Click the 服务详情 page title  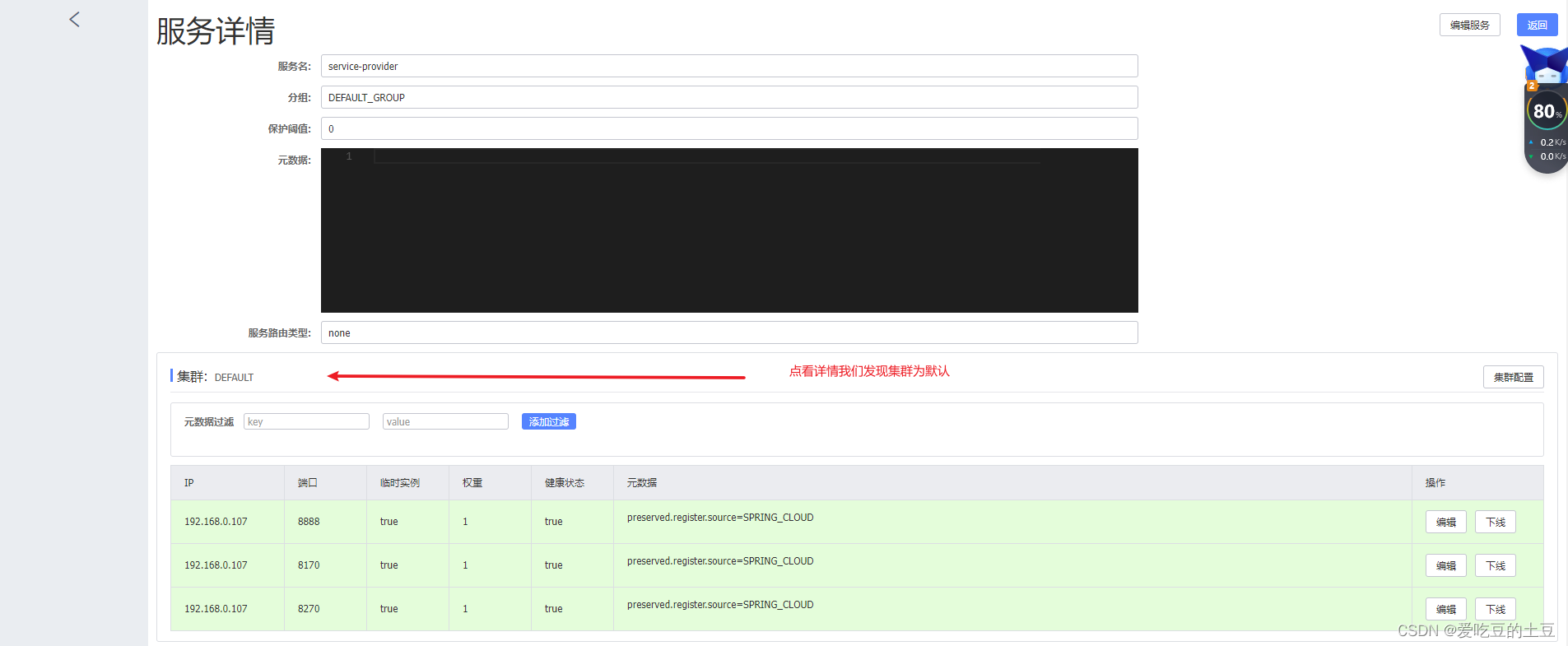click(216, 31)
